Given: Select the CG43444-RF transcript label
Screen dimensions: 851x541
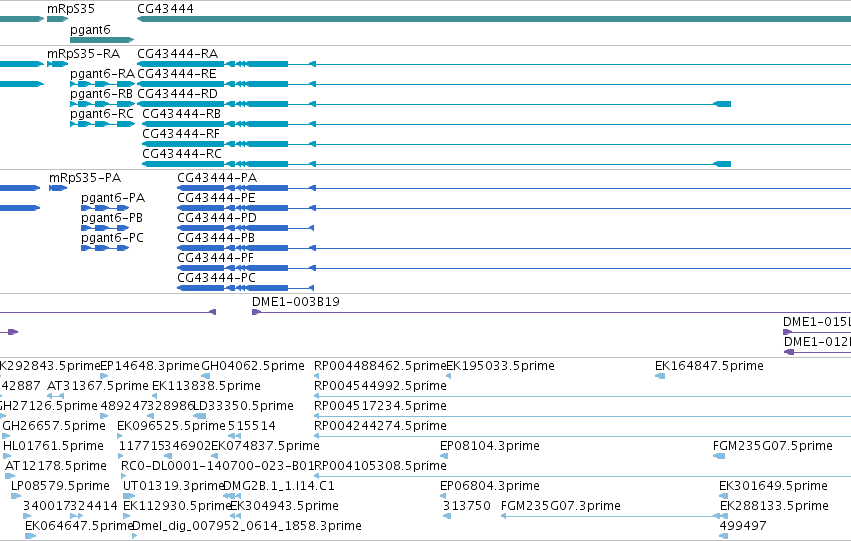Looking at the screenshot, I should coord(181,134).
